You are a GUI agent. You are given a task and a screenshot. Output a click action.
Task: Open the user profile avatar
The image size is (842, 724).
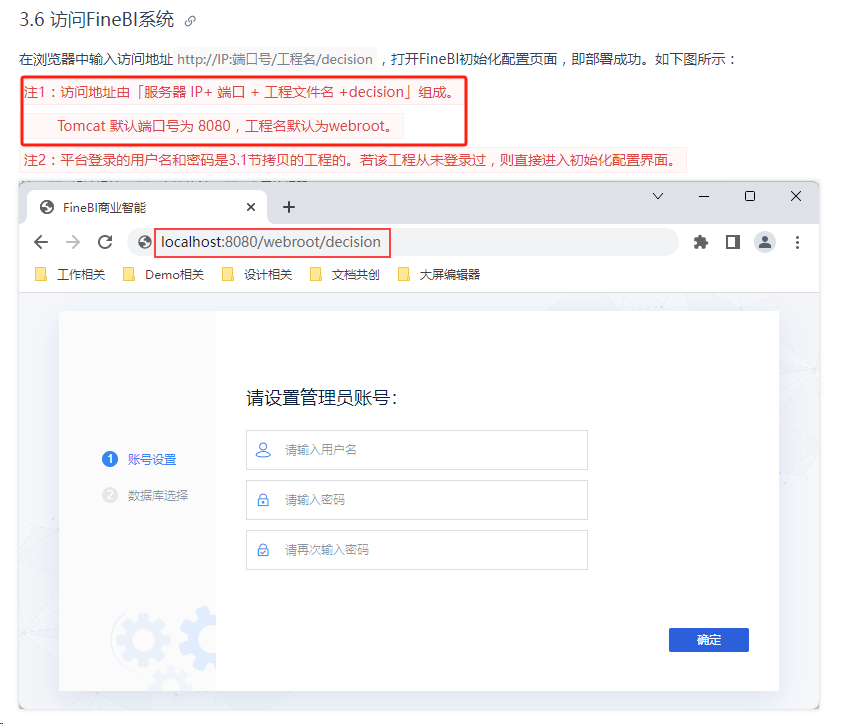(x=765, y=242)
